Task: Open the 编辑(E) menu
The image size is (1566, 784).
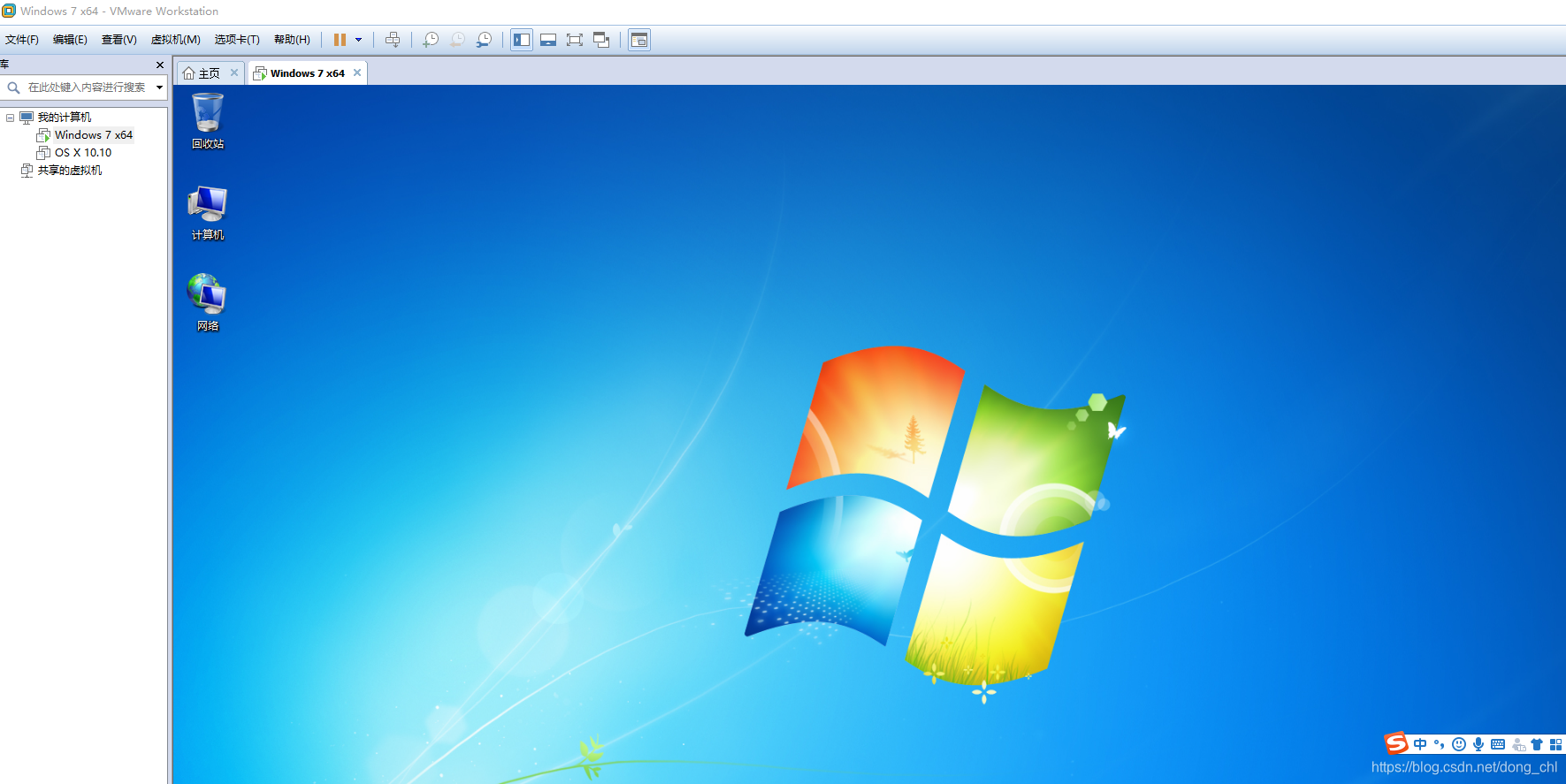Action: coord(70,40)
